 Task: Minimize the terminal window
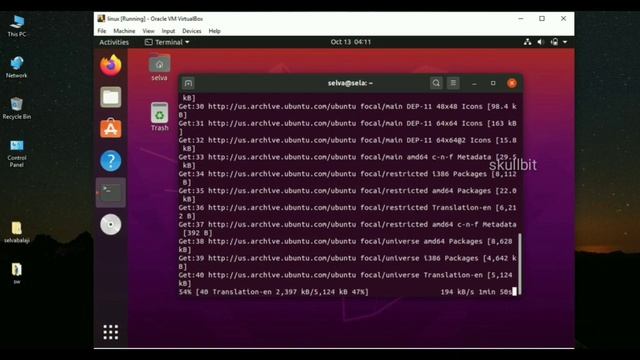click(x=474, y=83)
